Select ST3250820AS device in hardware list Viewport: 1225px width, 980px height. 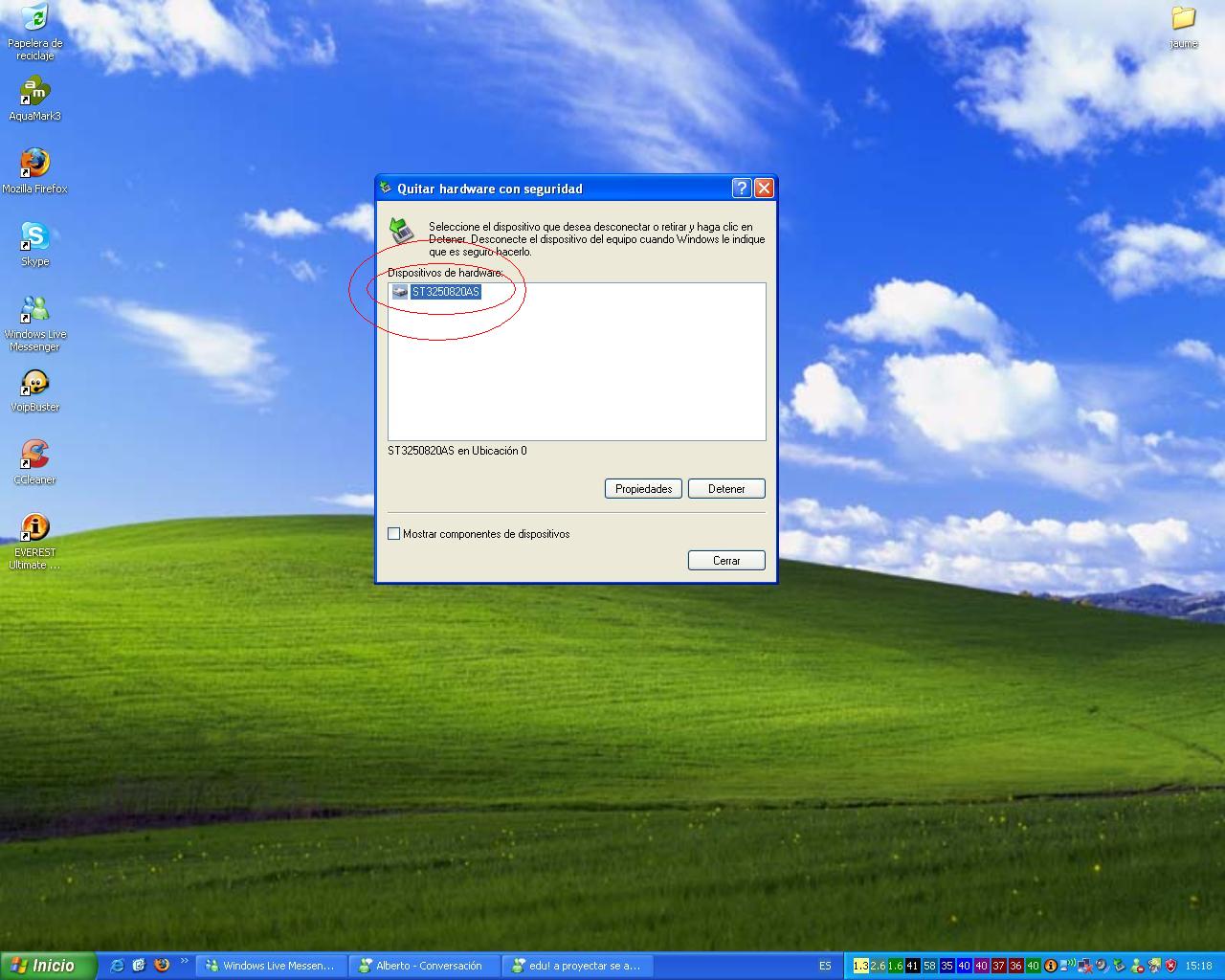click(x=446, y=292)
